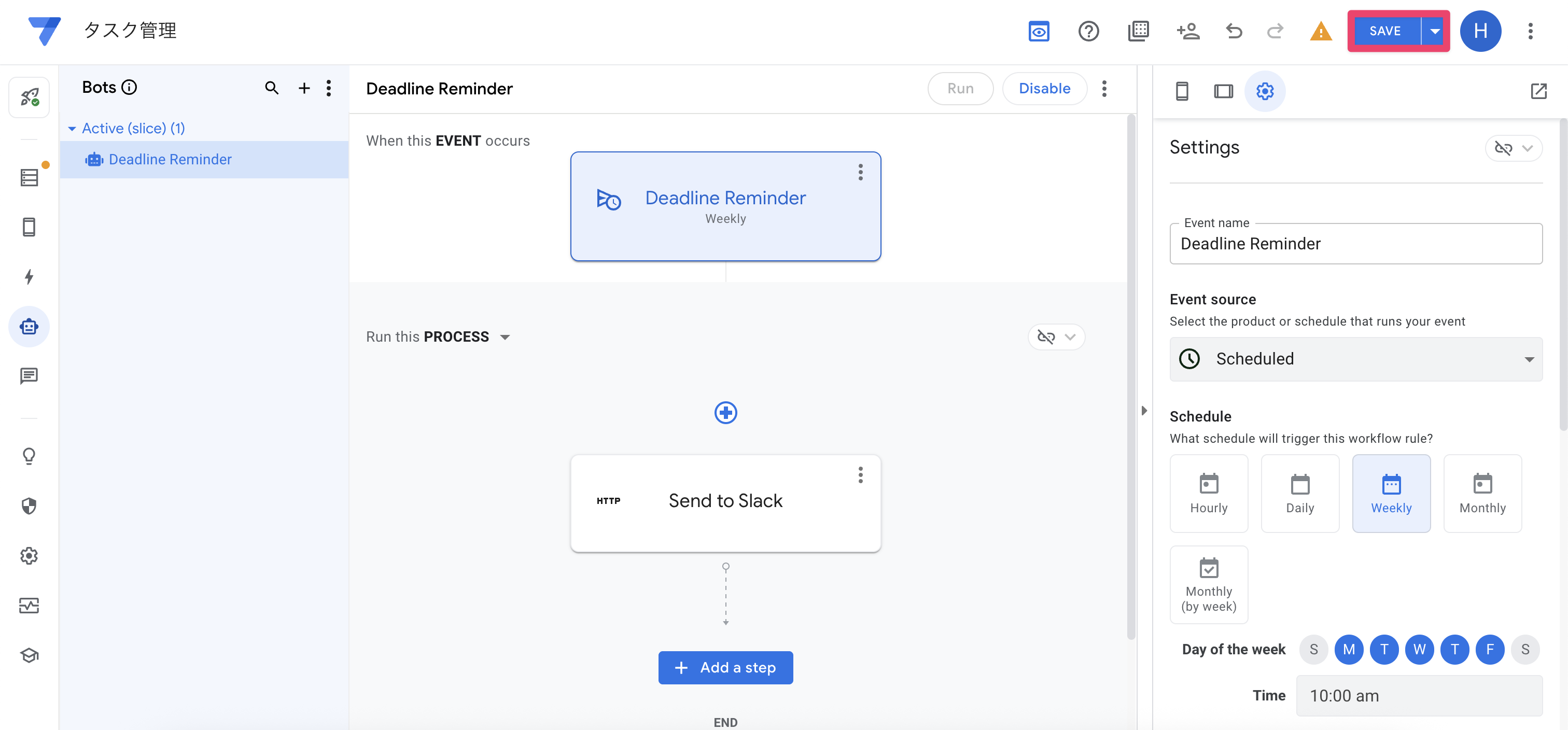
Task: Click the Event name input field
Action: (x=1355, y=244)
